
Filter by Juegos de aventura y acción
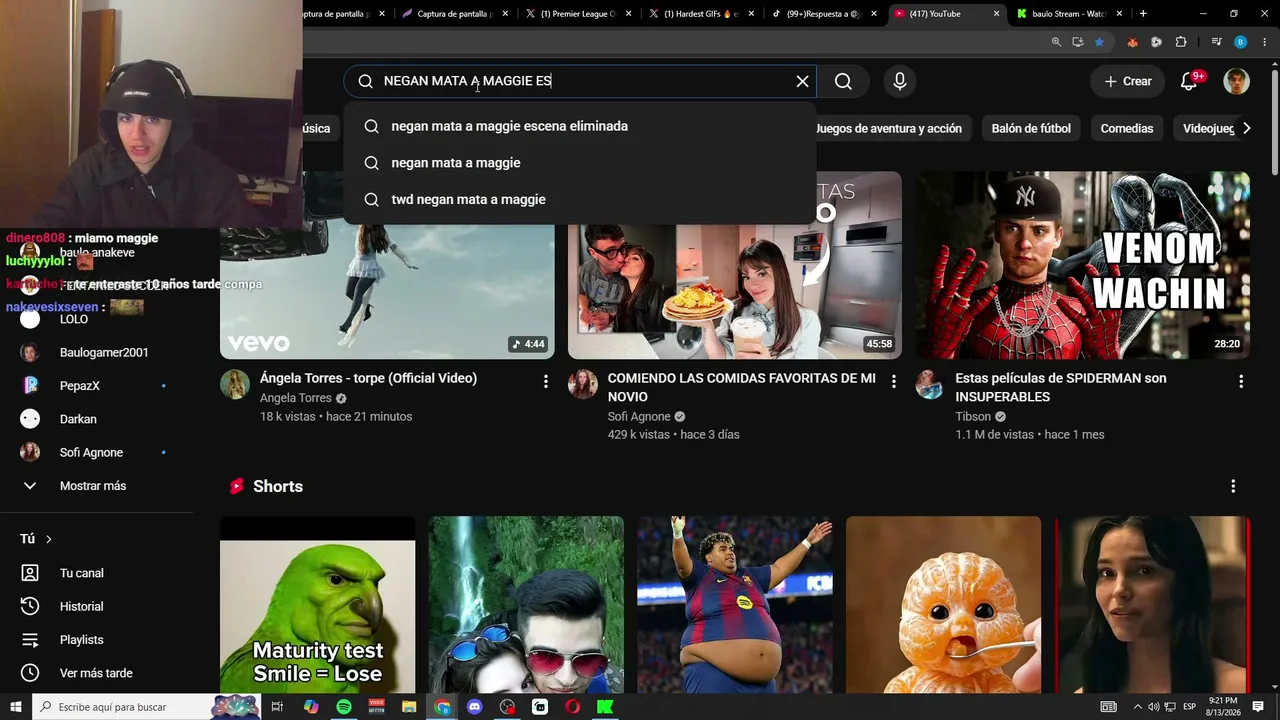click(888, 128)
